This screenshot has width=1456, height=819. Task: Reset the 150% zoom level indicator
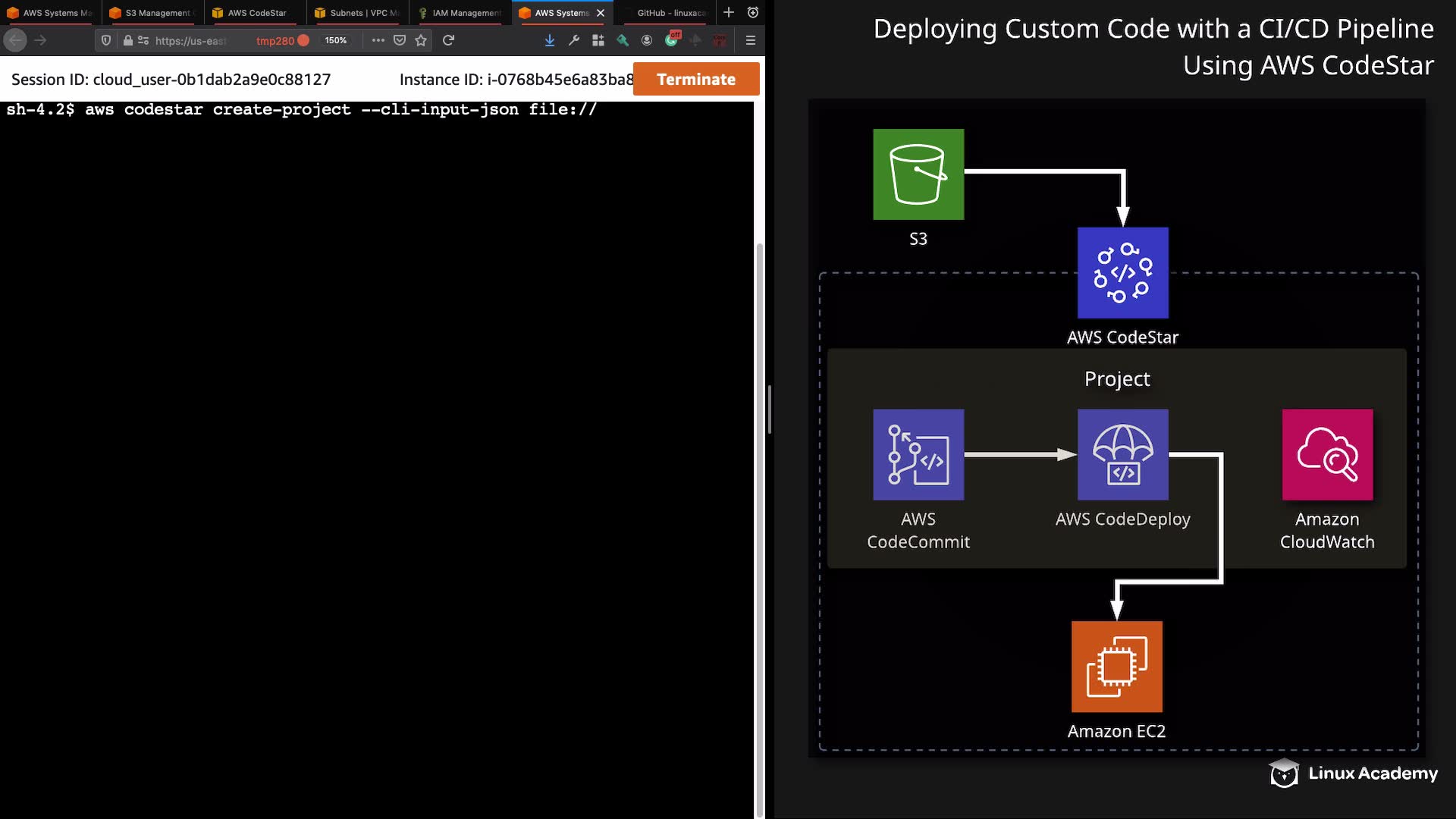pyautogui.click(x=335, y=40)
